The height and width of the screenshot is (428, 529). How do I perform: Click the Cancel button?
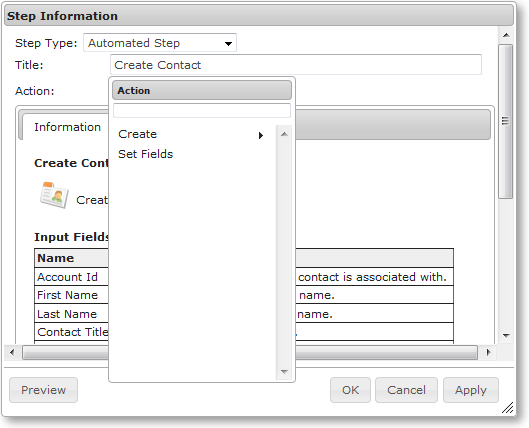tap(406, 390)
